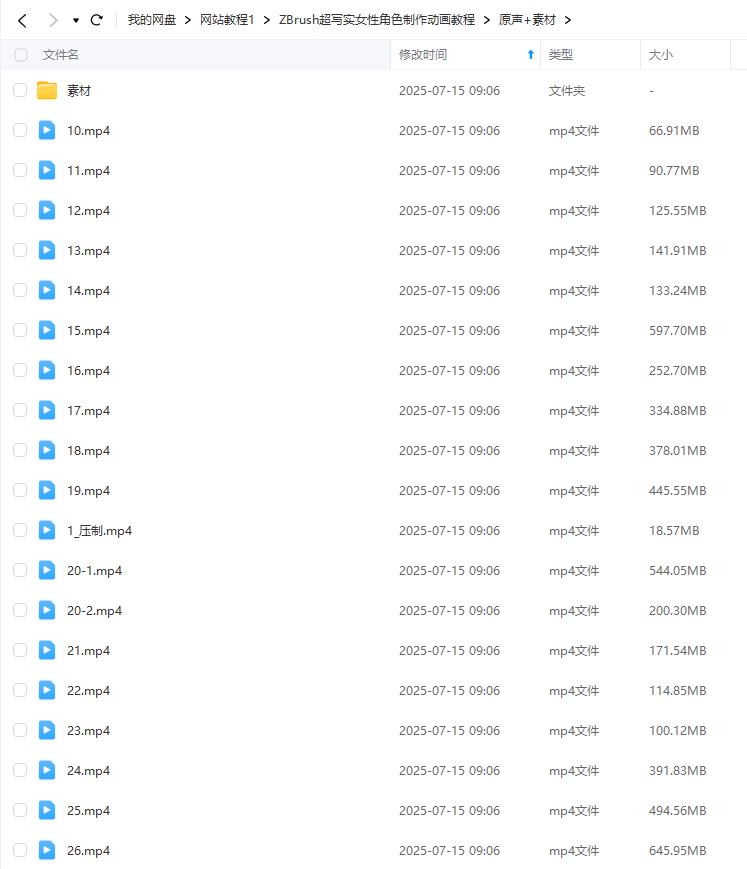
Task: Go to 我的网盘 in breadcrumb
Action: point(151,20)
